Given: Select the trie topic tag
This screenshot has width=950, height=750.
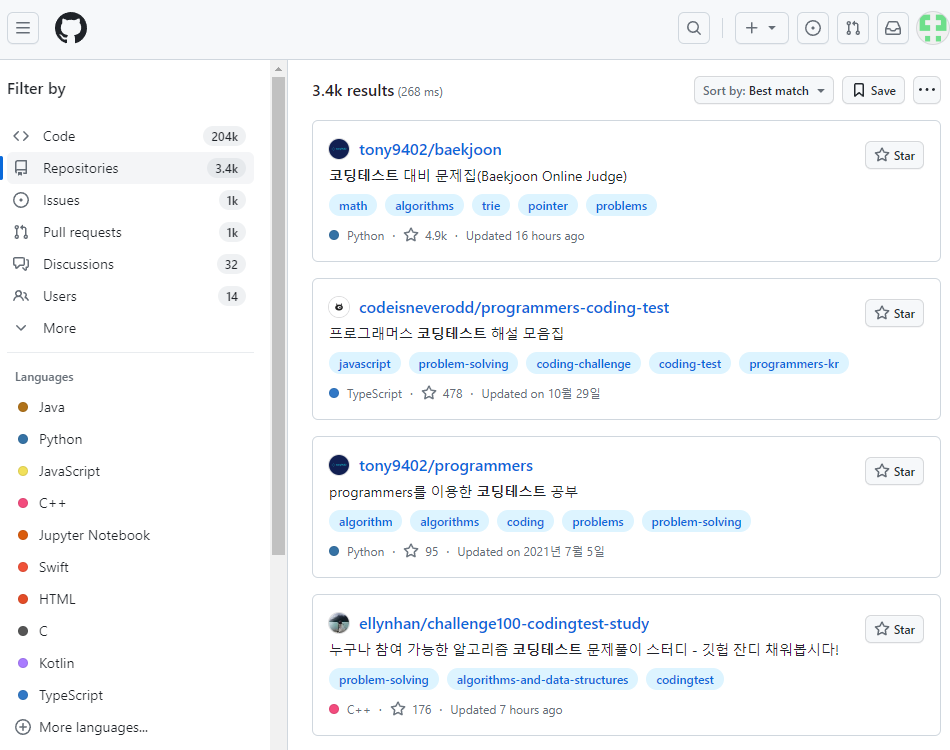Looking at the screenshot, I should click(491, 206).
